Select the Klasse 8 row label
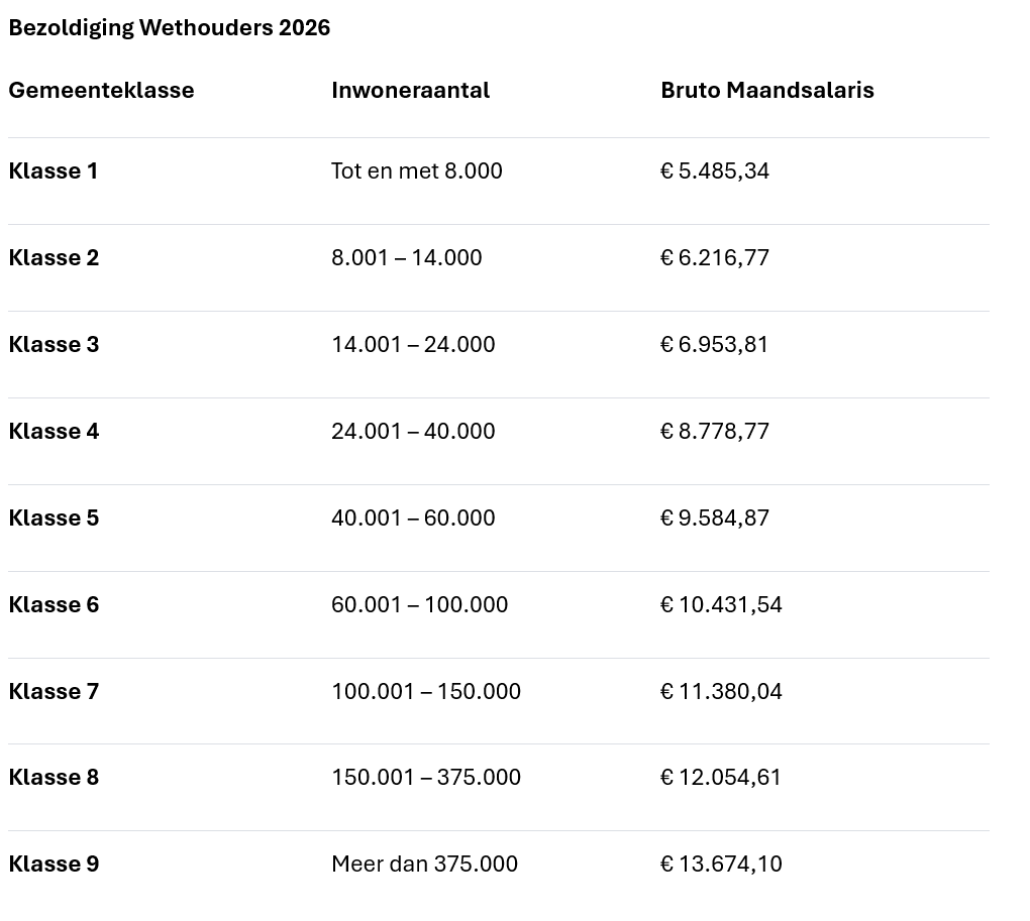Viewport: 1030px width, 921px height. tap(53, 777)
